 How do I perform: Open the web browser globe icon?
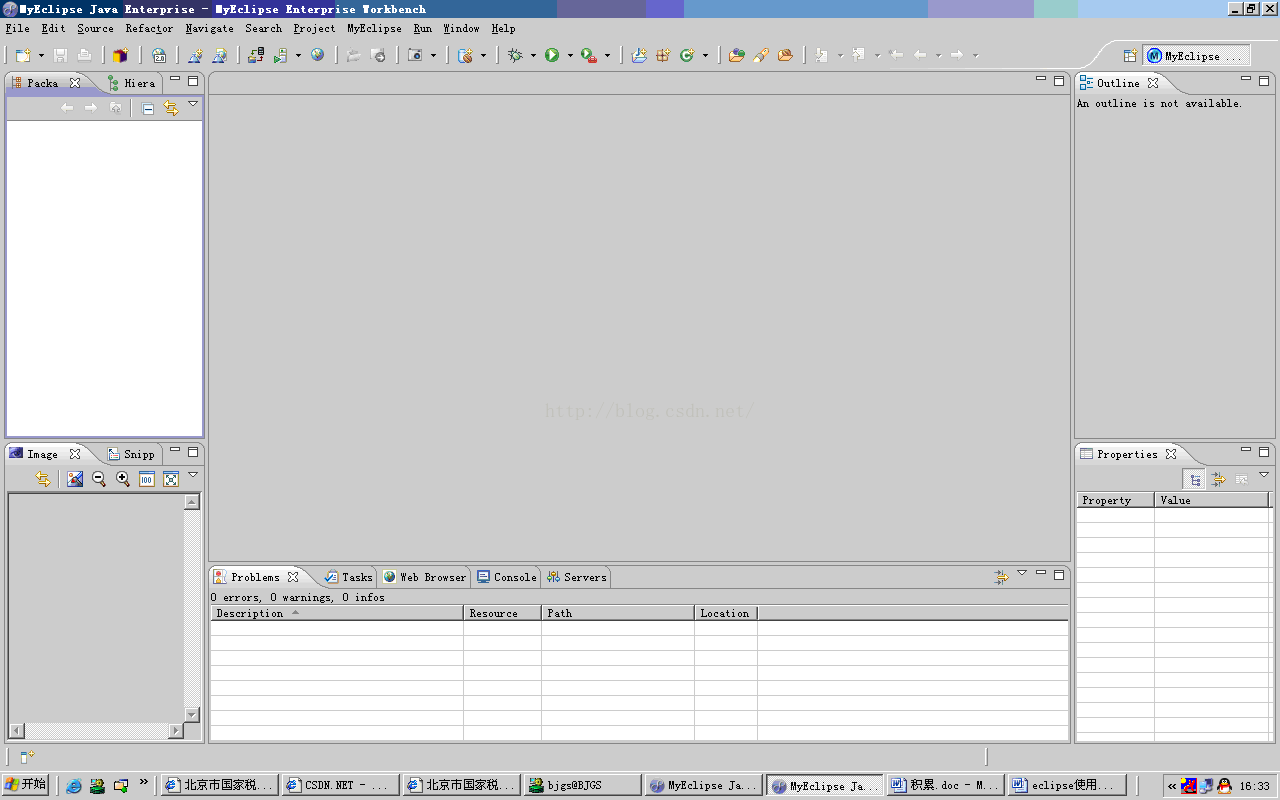pos(317,56)
